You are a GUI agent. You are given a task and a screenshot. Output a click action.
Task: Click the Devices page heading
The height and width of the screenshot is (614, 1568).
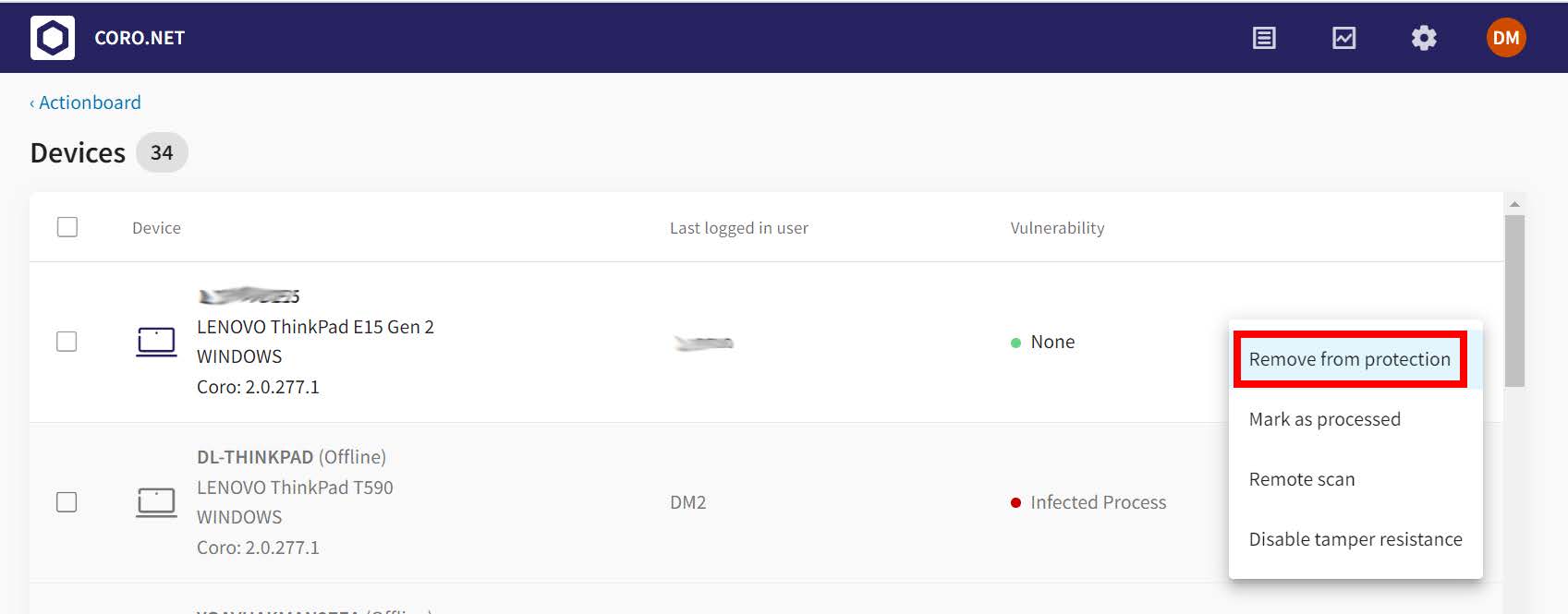point(78,152)
